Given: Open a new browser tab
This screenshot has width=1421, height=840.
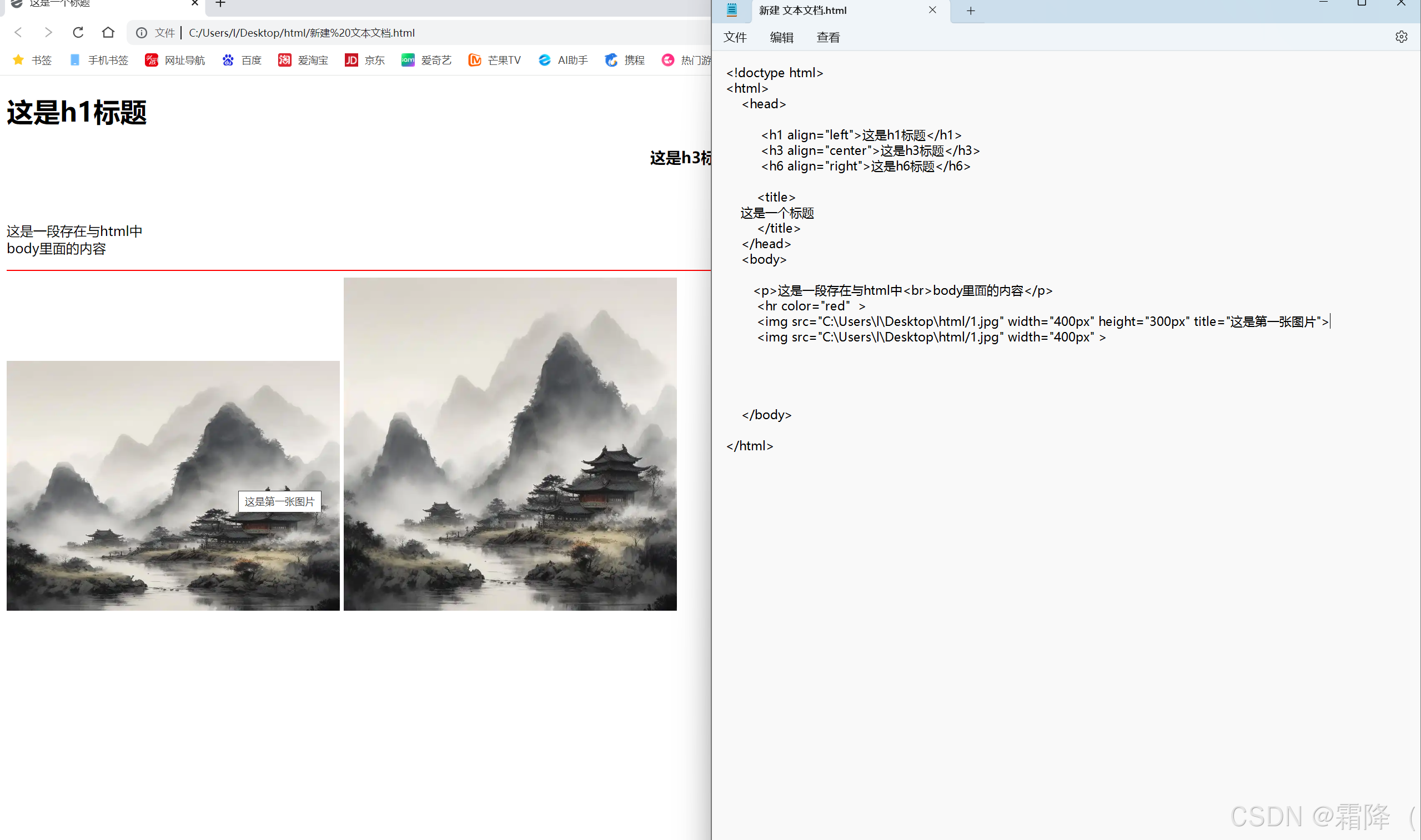Looking at the screenshot, I should [x=221, y=4].
